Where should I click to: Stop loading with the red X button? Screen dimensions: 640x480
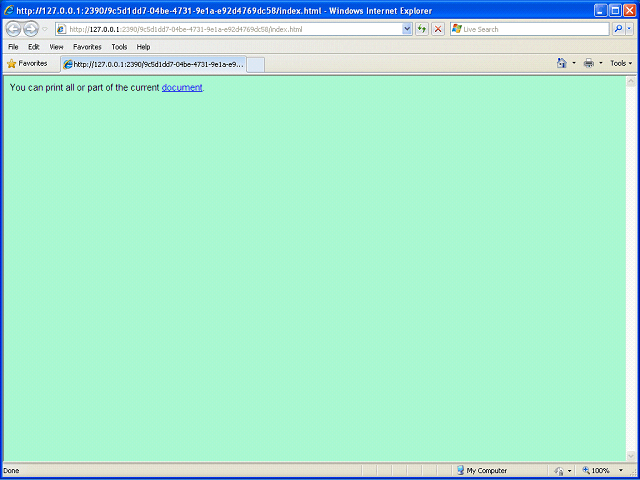[438, 29]
